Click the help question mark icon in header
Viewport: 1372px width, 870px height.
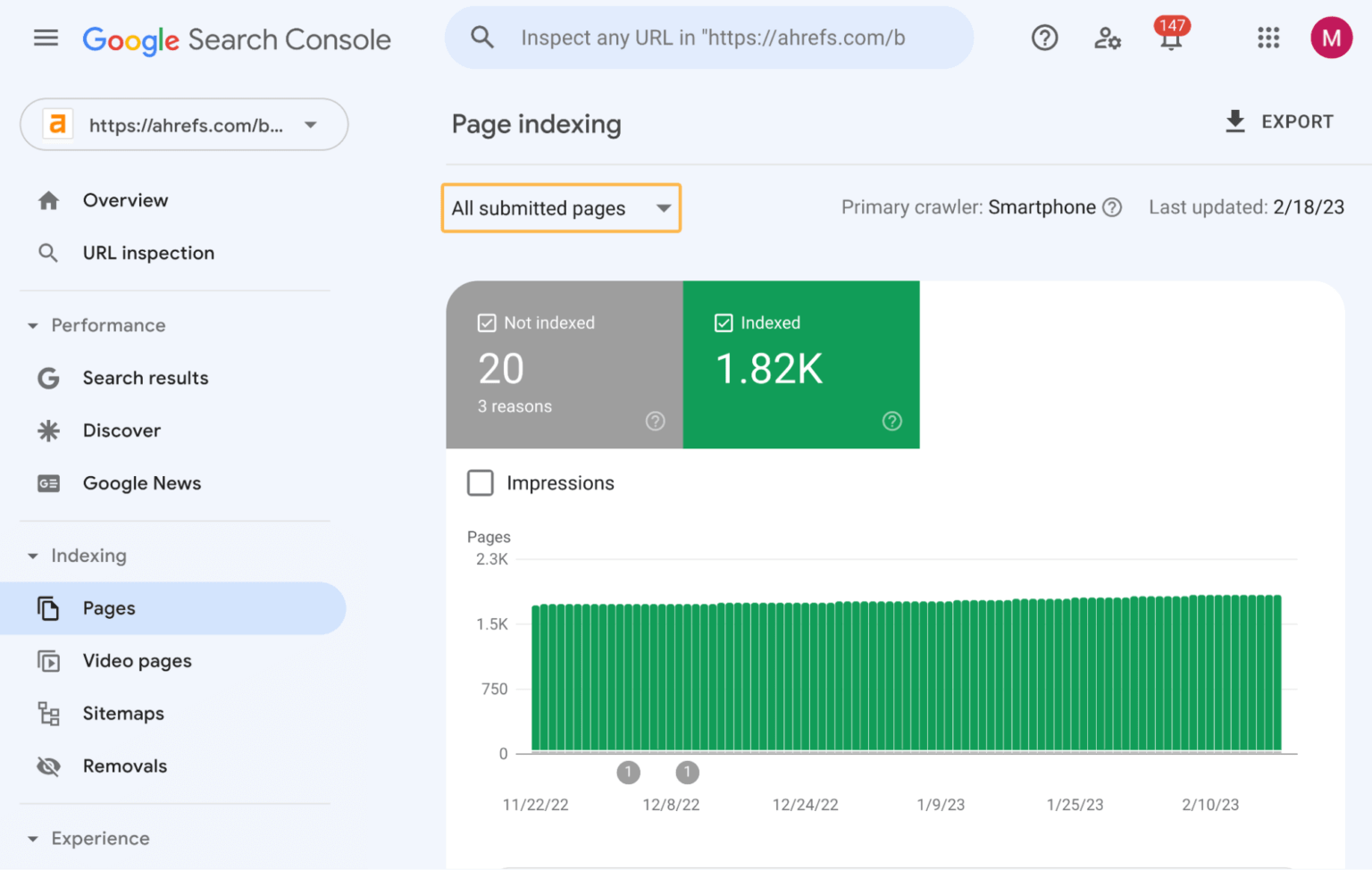click(x=1044, y=38)
